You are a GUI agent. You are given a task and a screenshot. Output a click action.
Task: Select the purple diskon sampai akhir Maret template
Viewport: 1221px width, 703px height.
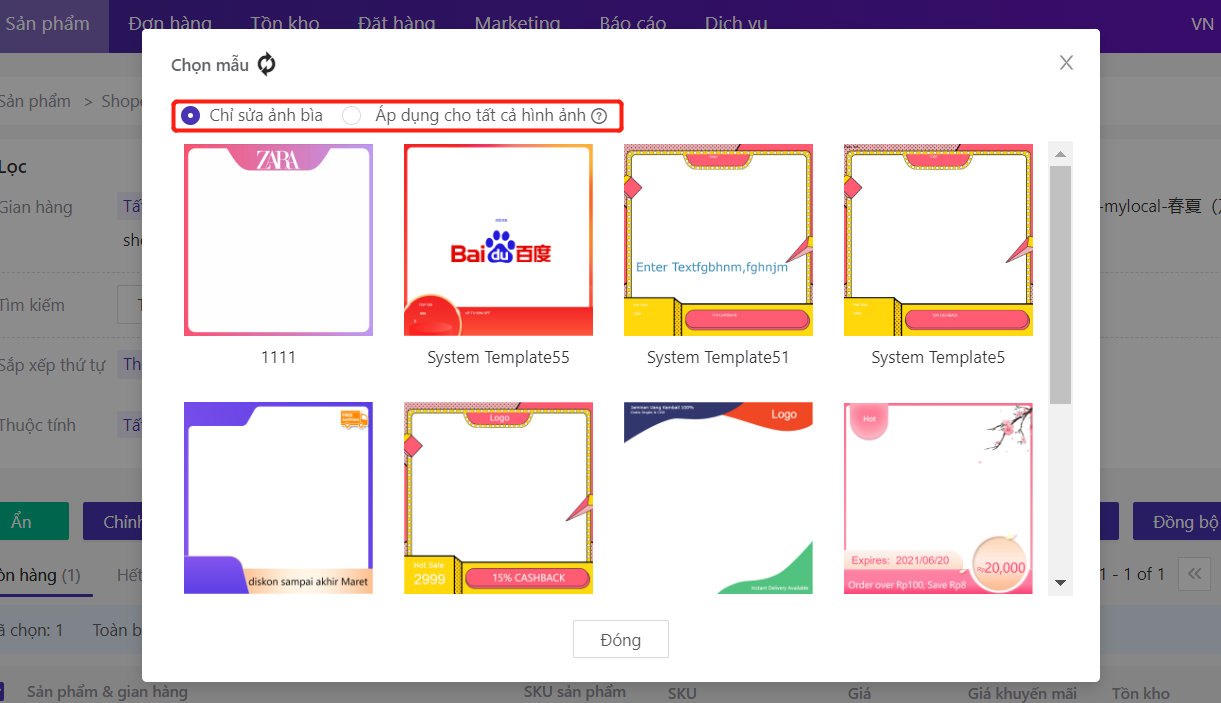[278, 497]
